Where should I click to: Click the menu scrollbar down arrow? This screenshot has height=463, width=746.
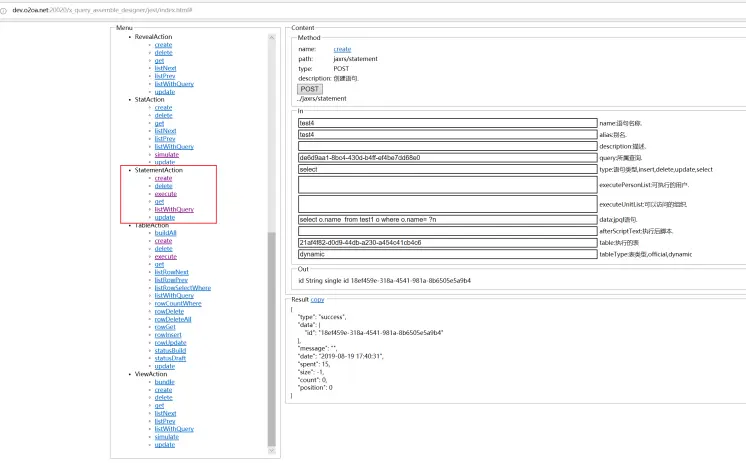pyautogui.click(x=272, y=451)
